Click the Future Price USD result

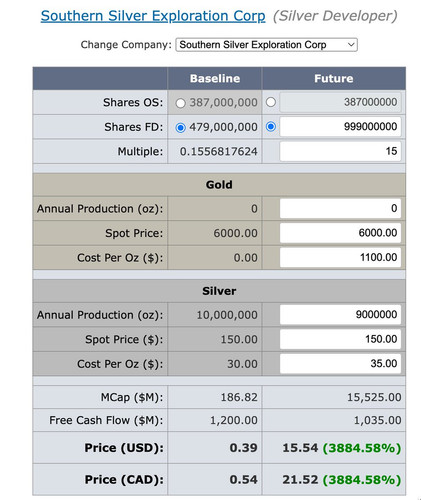tap(342, 448)
